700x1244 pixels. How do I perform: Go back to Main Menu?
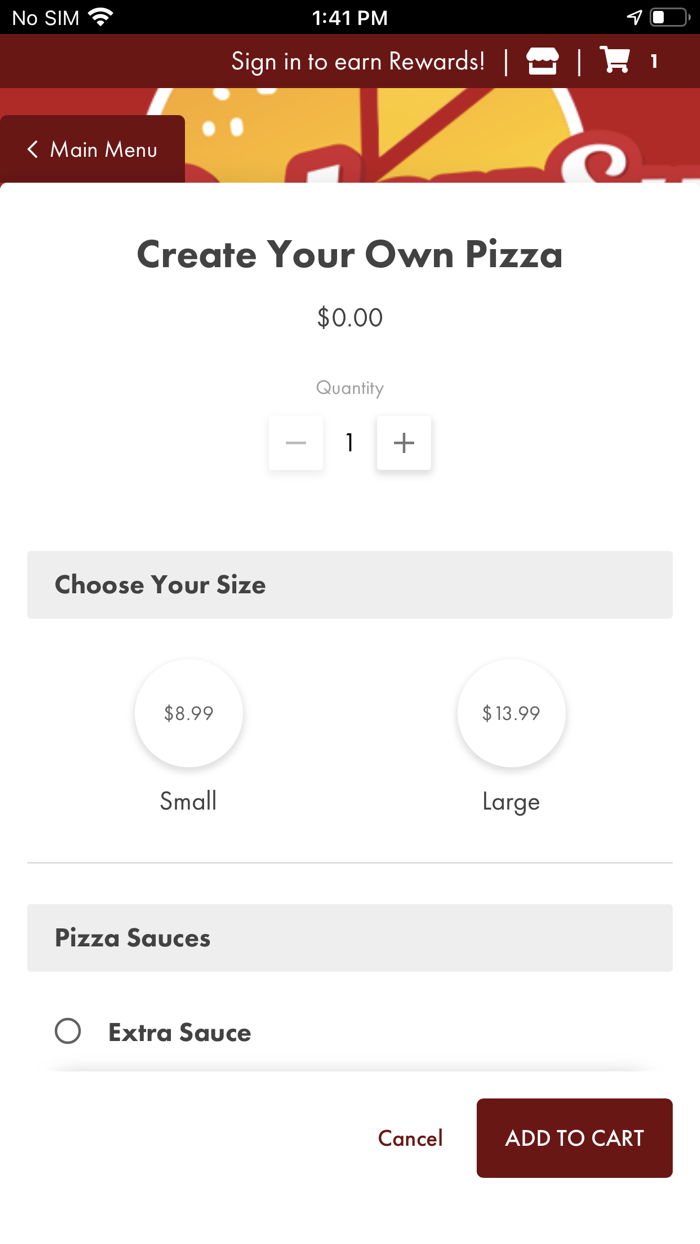tap(103, 150)
